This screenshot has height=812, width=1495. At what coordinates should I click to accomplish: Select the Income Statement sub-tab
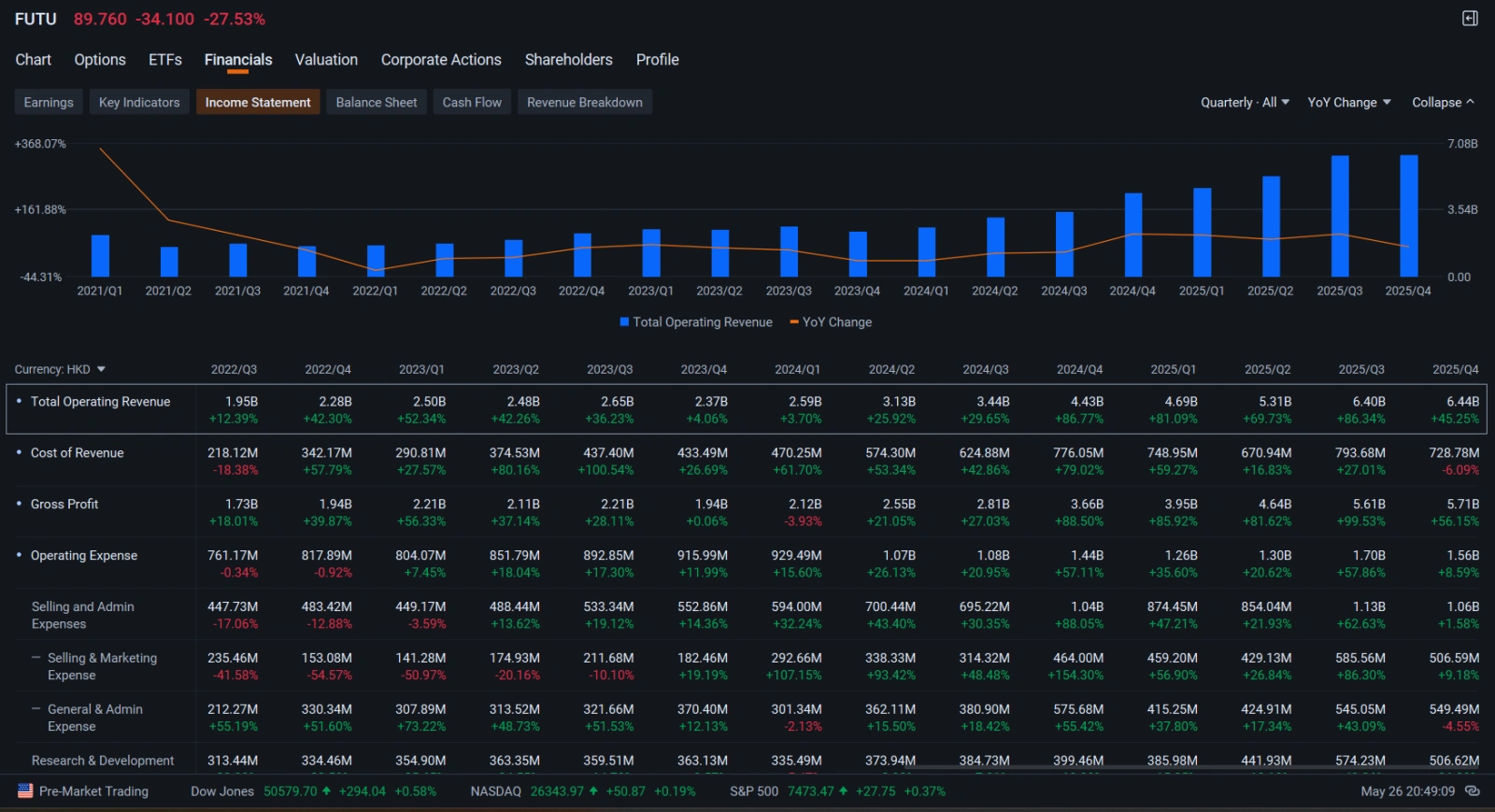pos(258,102)
